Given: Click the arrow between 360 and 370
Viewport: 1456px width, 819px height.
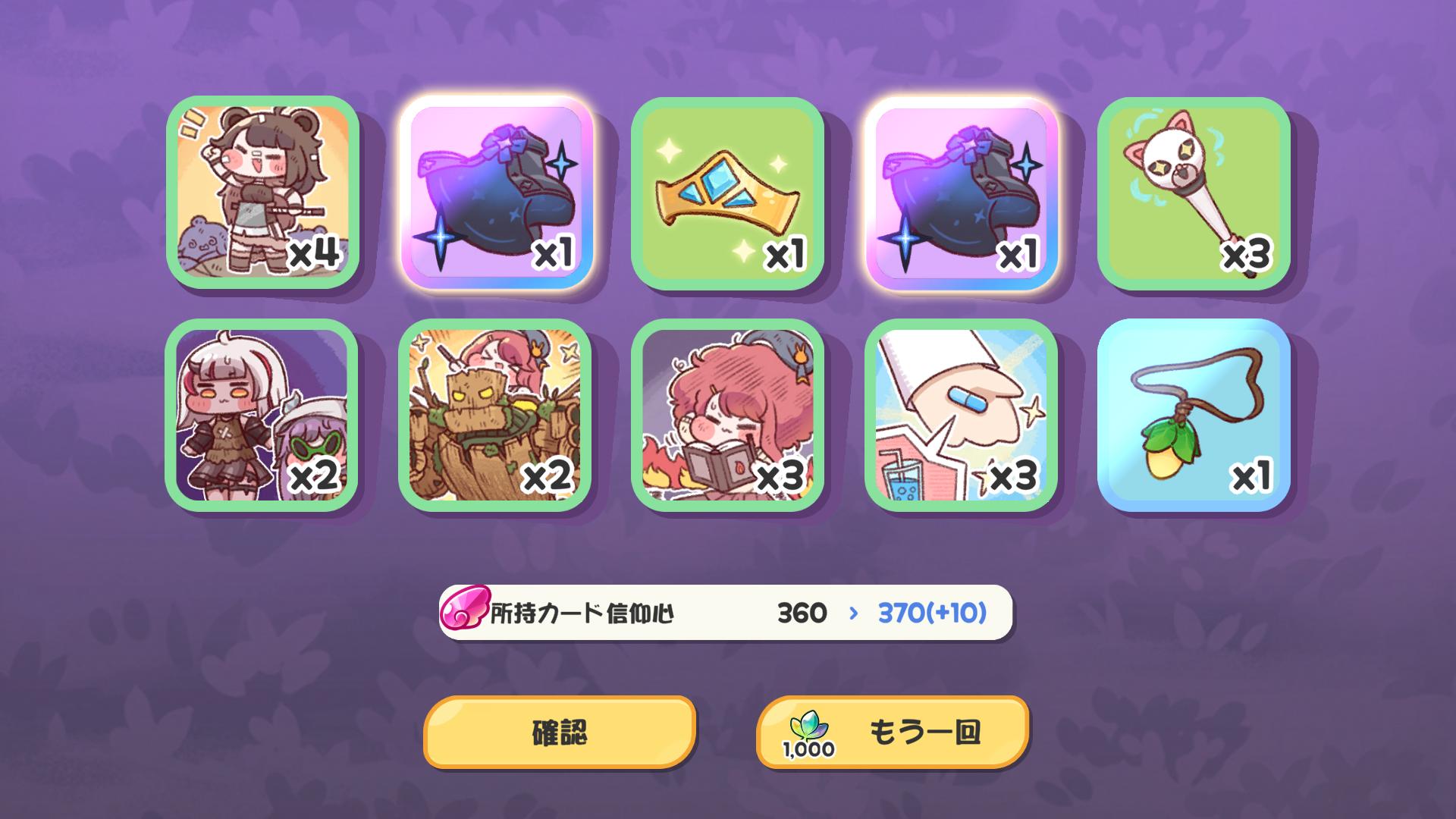Looking at the screenshot, I should coord(853,613).
